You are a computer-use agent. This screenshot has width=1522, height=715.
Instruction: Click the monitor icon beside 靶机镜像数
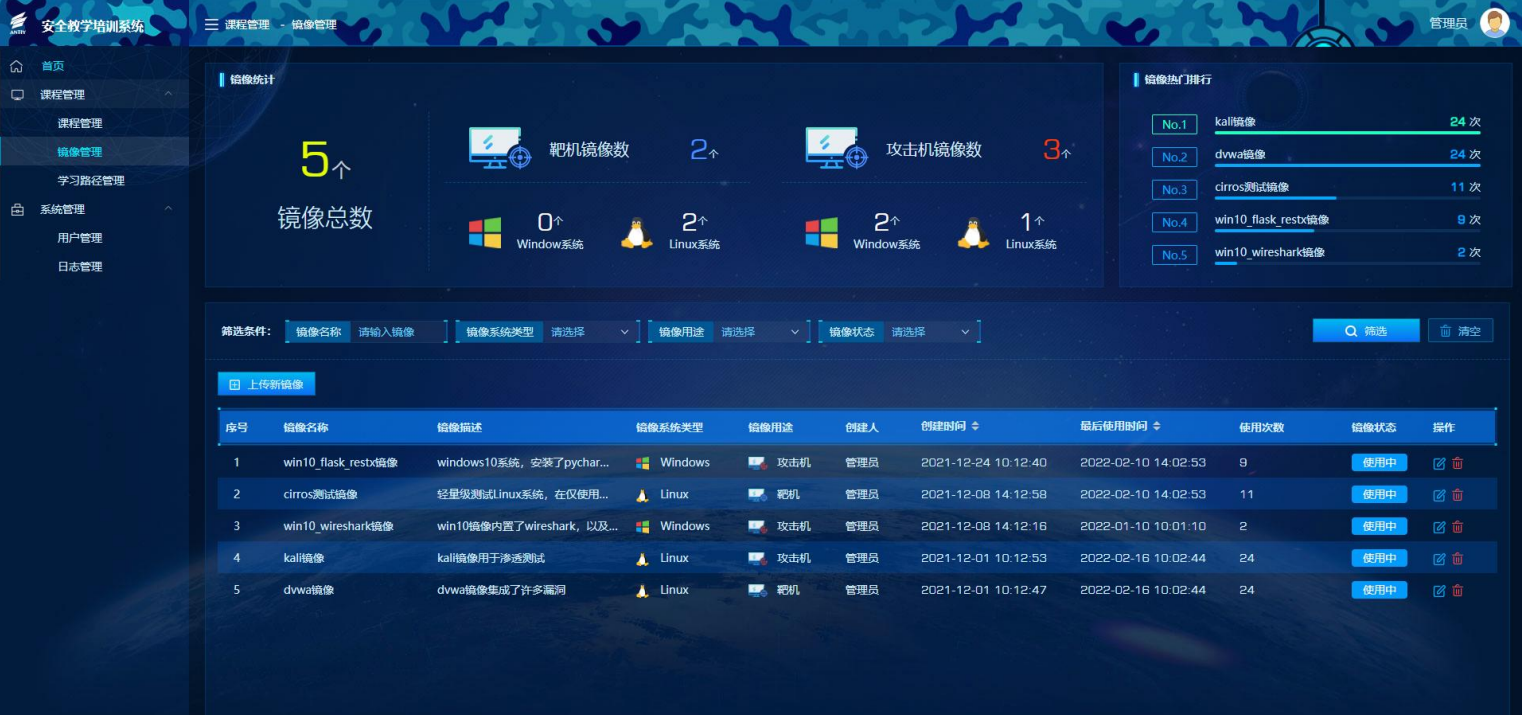point(498,146)
